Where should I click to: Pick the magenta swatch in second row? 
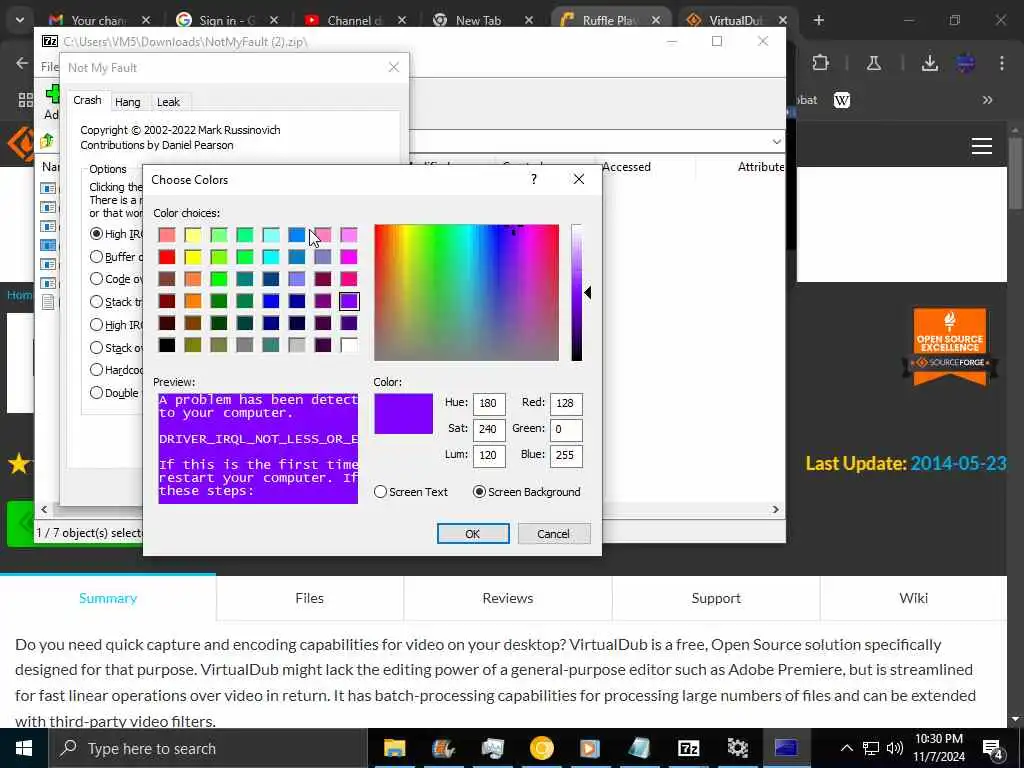[x=349, y=257]
